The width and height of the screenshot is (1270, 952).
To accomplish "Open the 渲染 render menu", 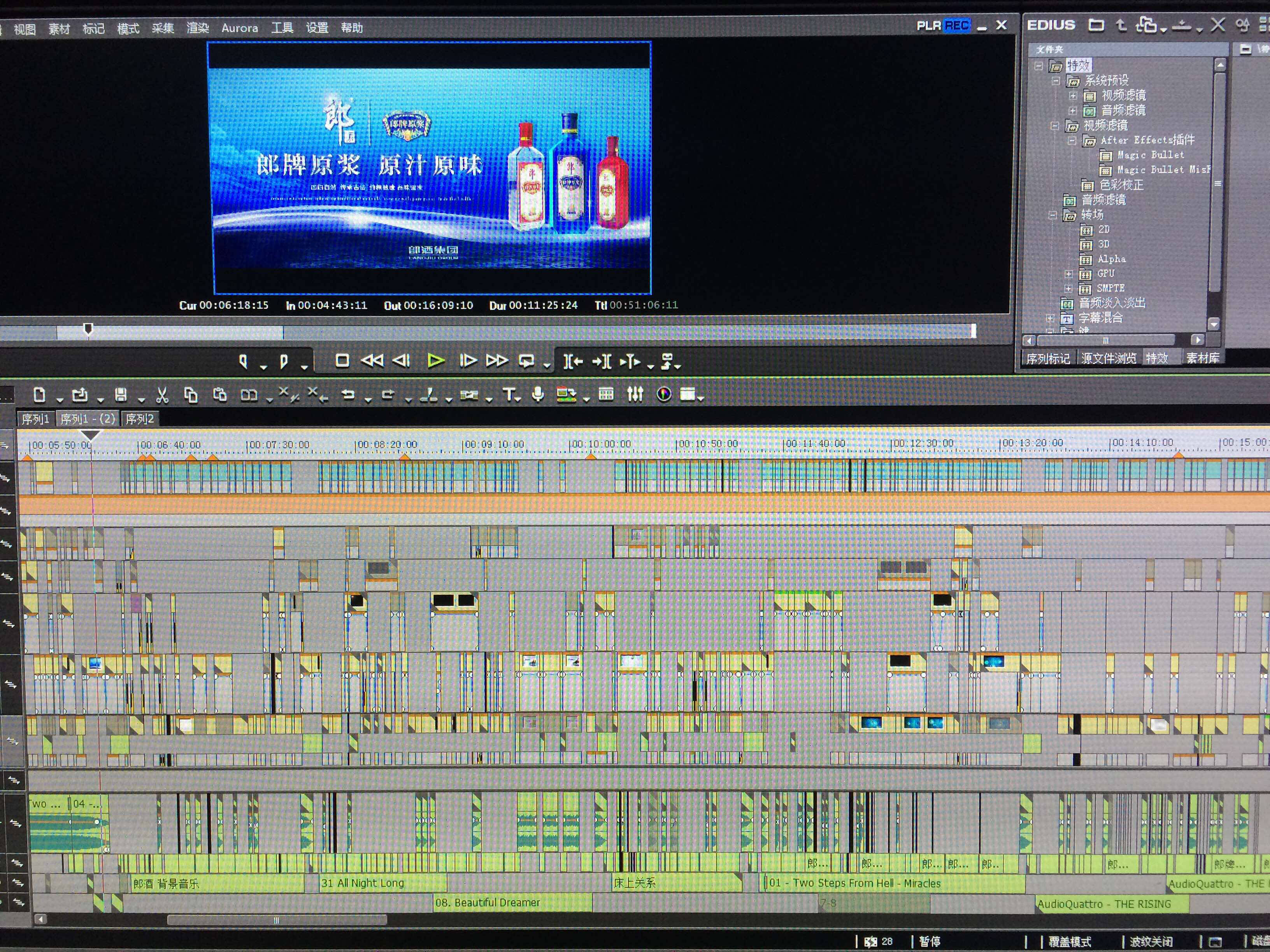I will 198,28.
